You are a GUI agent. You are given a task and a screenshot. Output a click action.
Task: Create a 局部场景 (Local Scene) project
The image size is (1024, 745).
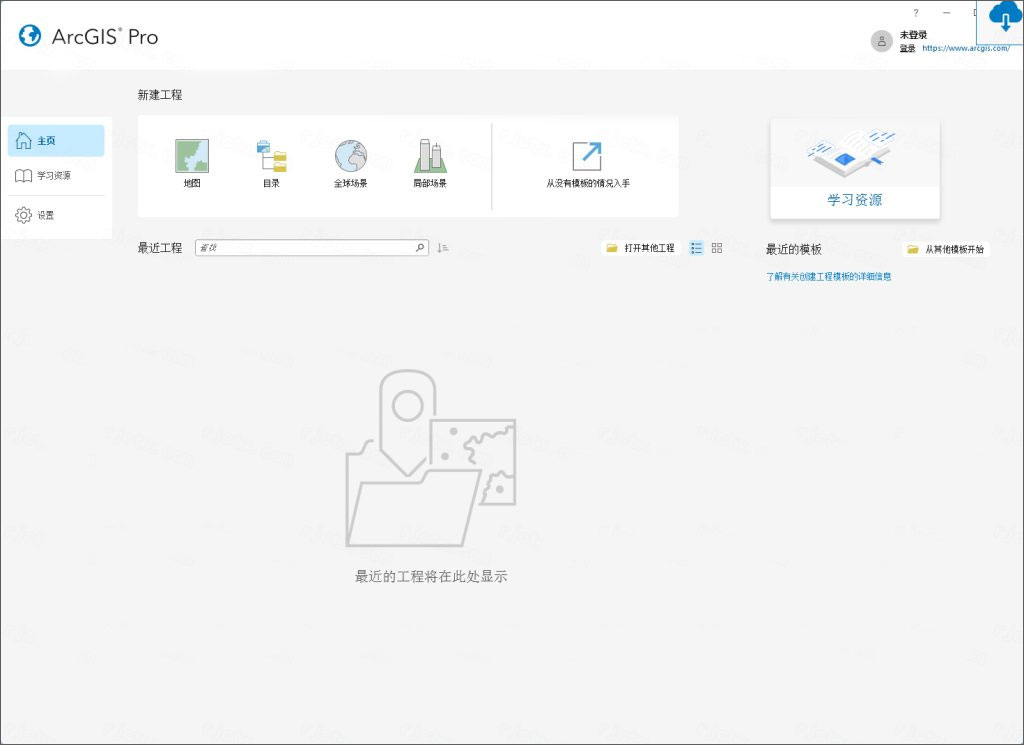click(x=431, y=160)
